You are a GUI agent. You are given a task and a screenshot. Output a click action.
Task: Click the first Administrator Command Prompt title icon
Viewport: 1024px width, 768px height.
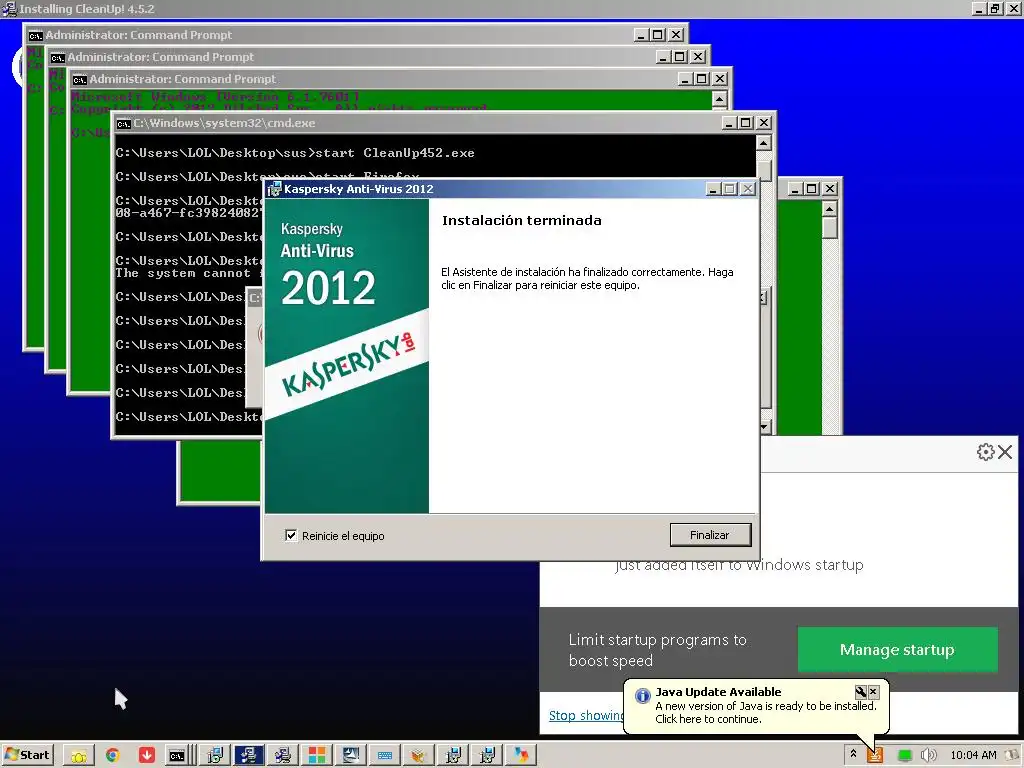(35, 35)
